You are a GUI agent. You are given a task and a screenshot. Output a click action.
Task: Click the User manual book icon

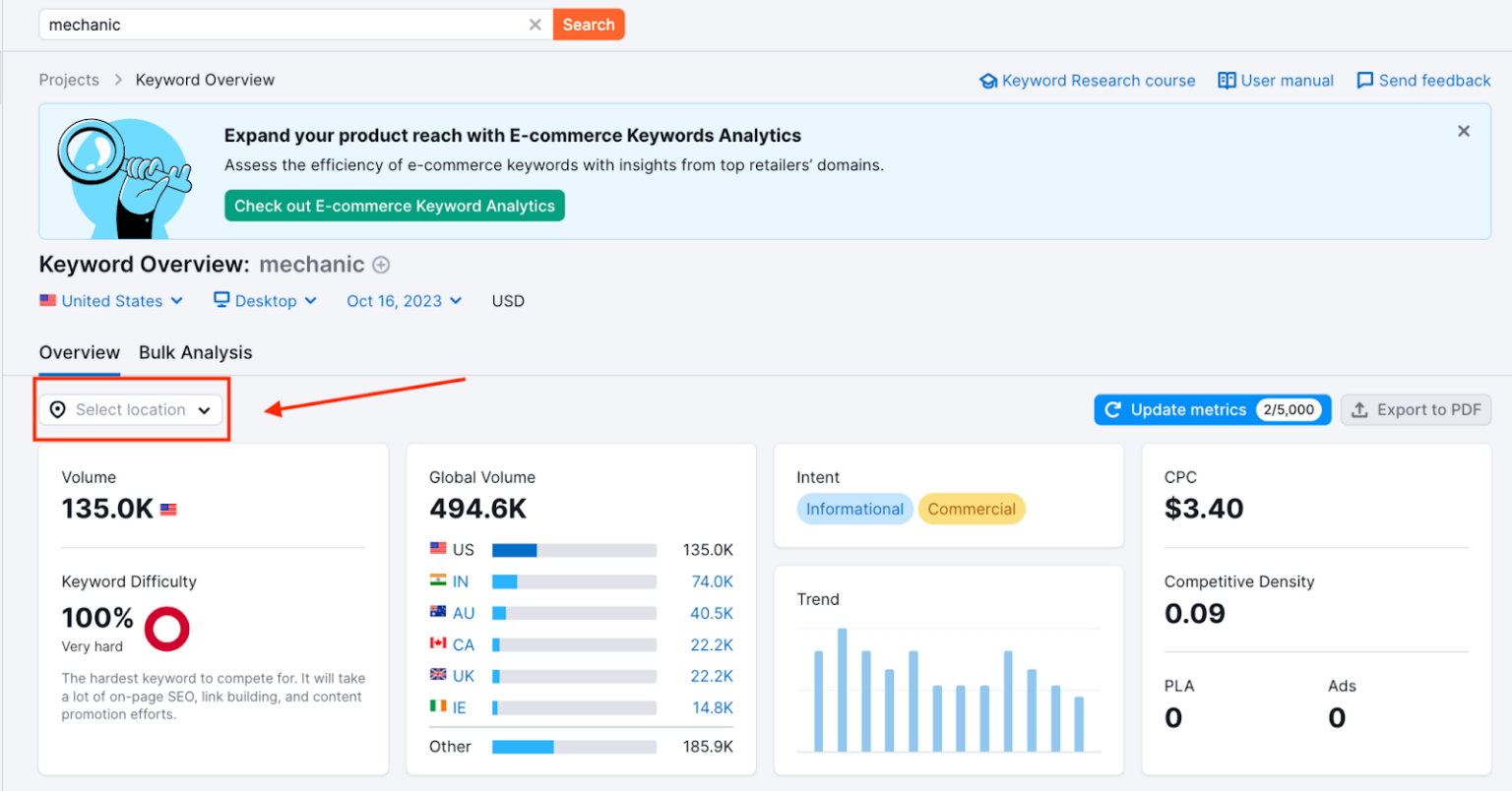click(x=1227, y=81)
